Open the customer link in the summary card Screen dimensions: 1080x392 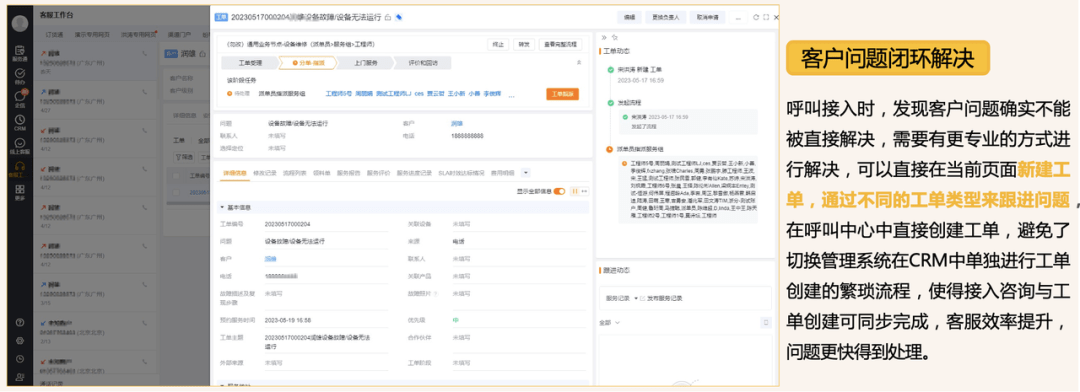tap(457, 123)
